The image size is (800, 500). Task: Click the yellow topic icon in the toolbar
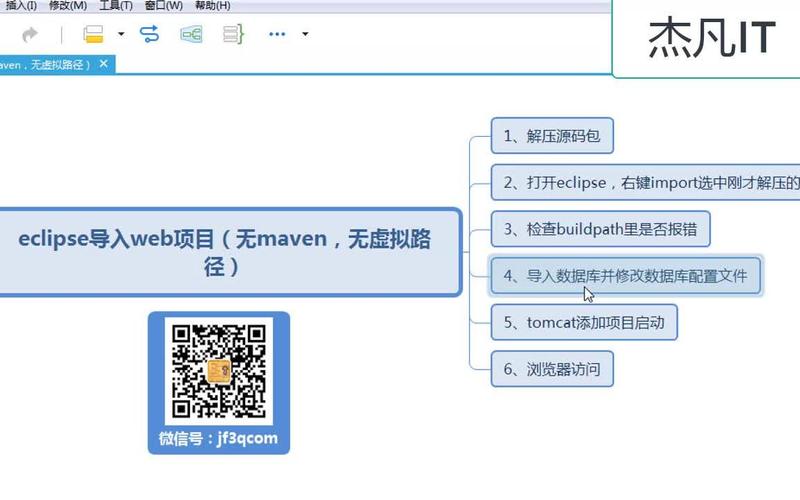93,34
